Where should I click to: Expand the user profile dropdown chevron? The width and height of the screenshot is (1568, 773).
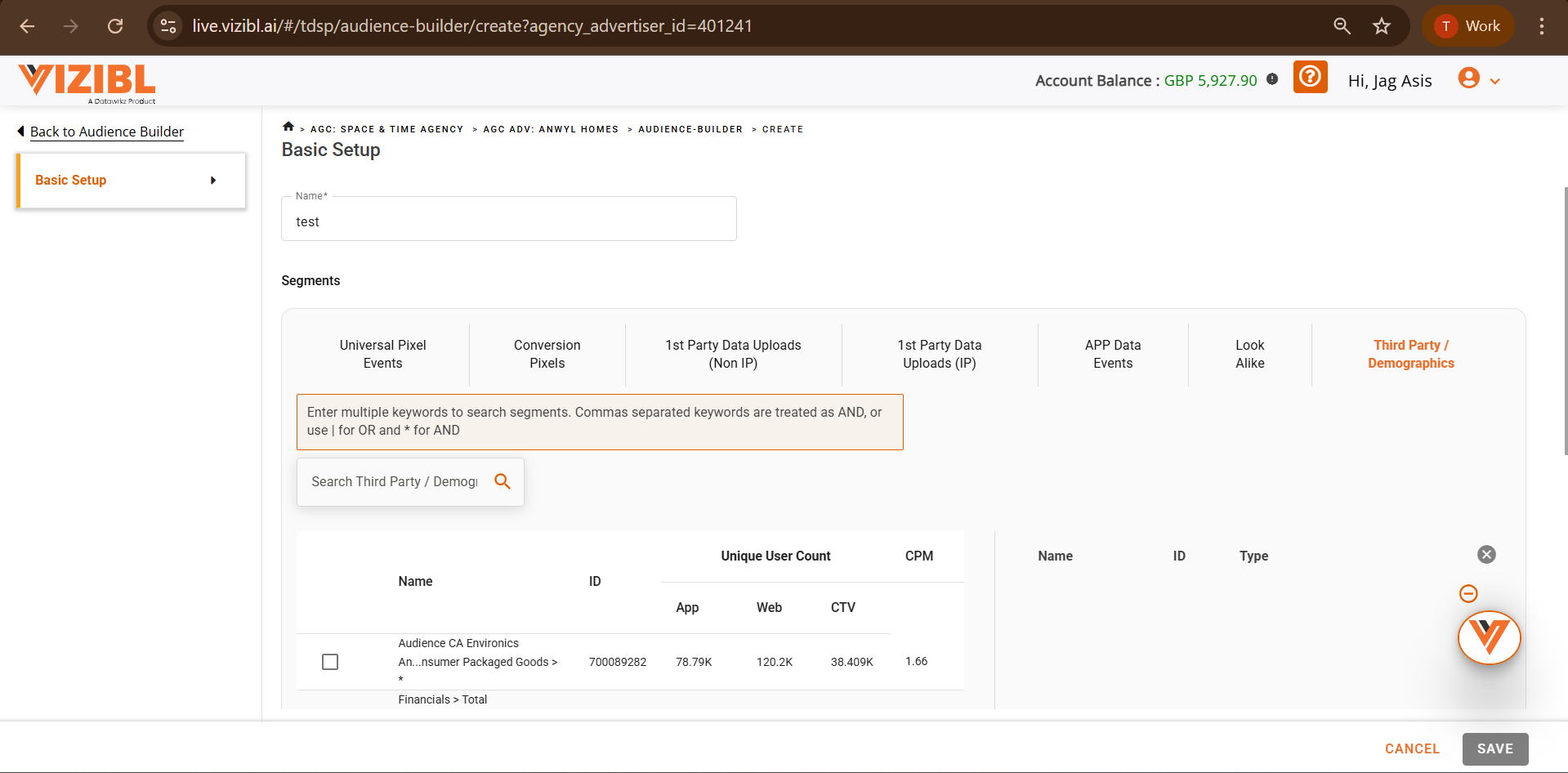(x=1495, y=82)
